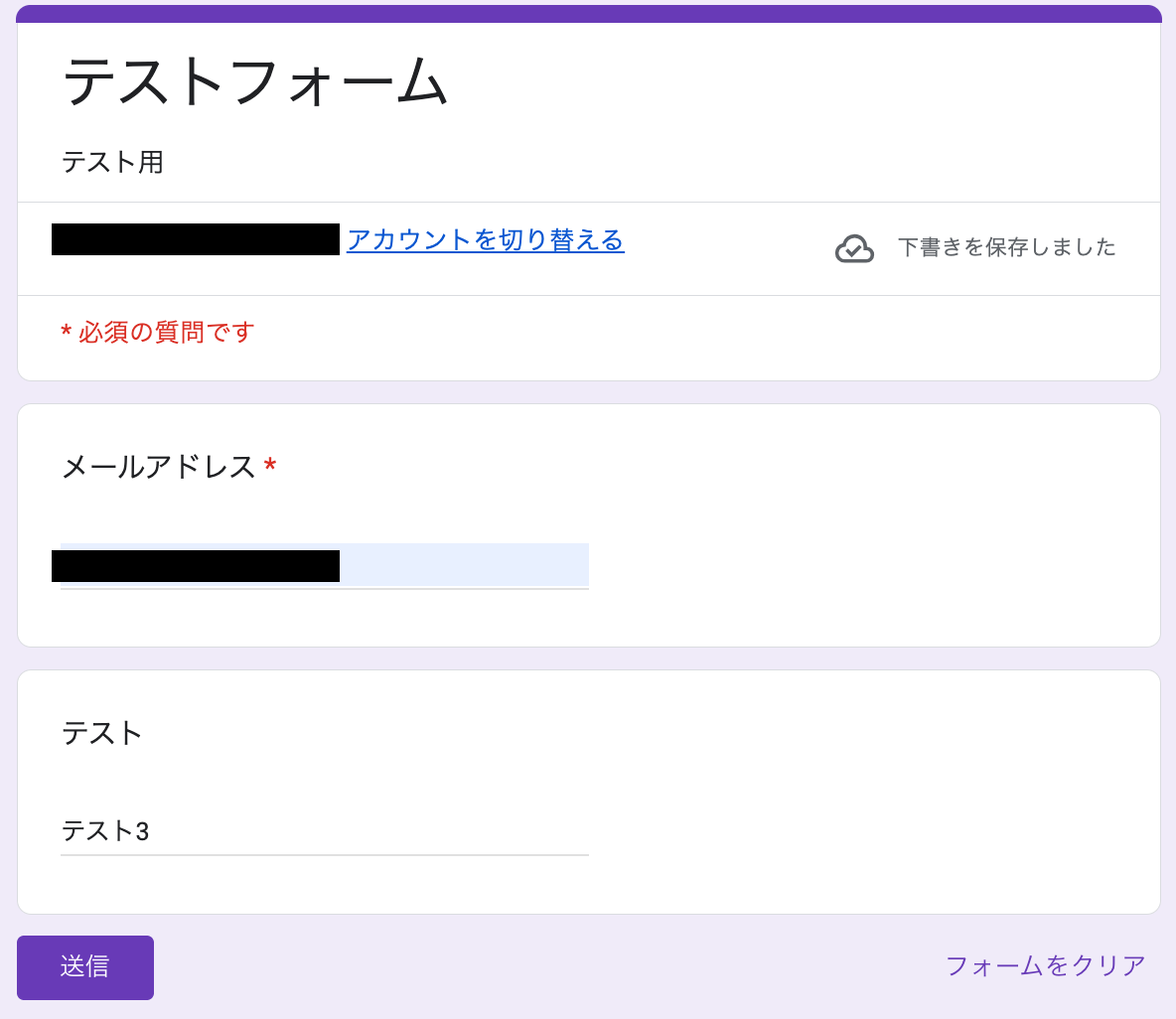Click フォームをクリア to clear the form
The image size is (1176, 1019).
(x=1045, y=965)
